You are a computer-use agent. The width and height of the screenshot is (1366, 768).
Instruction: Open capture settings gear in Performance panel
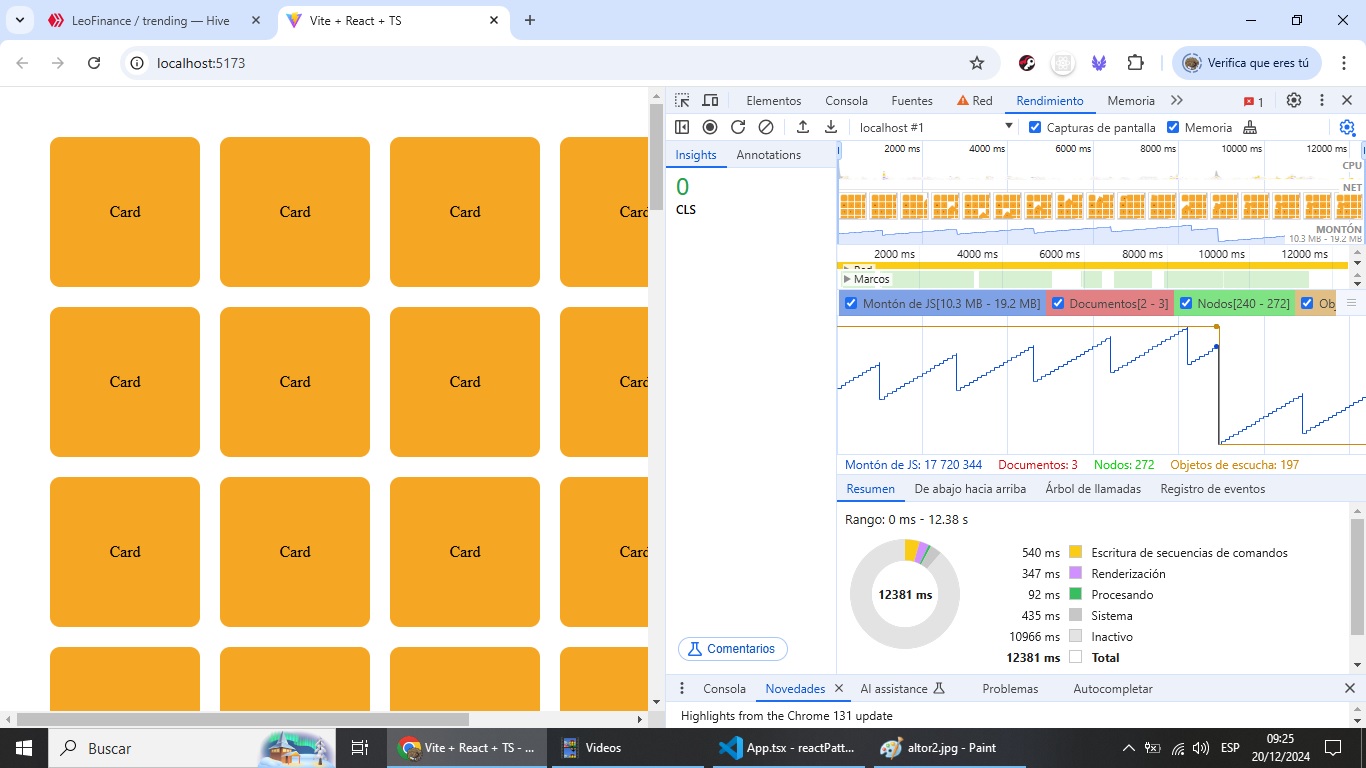[x=1347, y=127]
